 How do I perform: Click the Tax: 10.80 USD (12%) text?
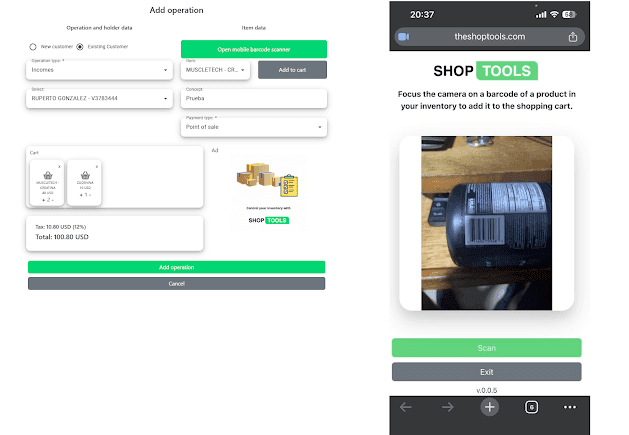click(x=61, y=227)
